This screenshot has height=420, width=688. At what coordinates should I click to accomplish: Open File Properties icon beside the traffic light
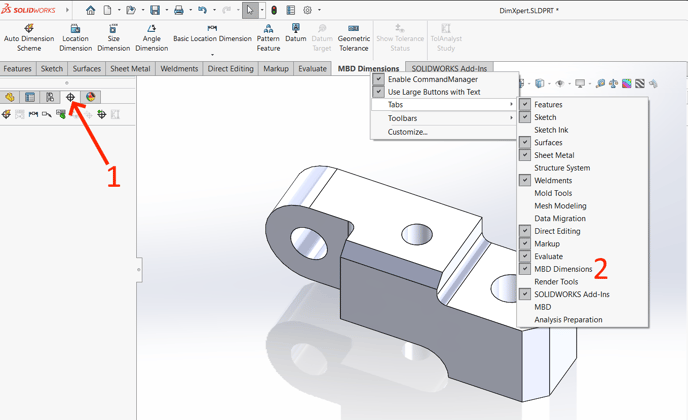pyautogui.click(x=290, y=10)
